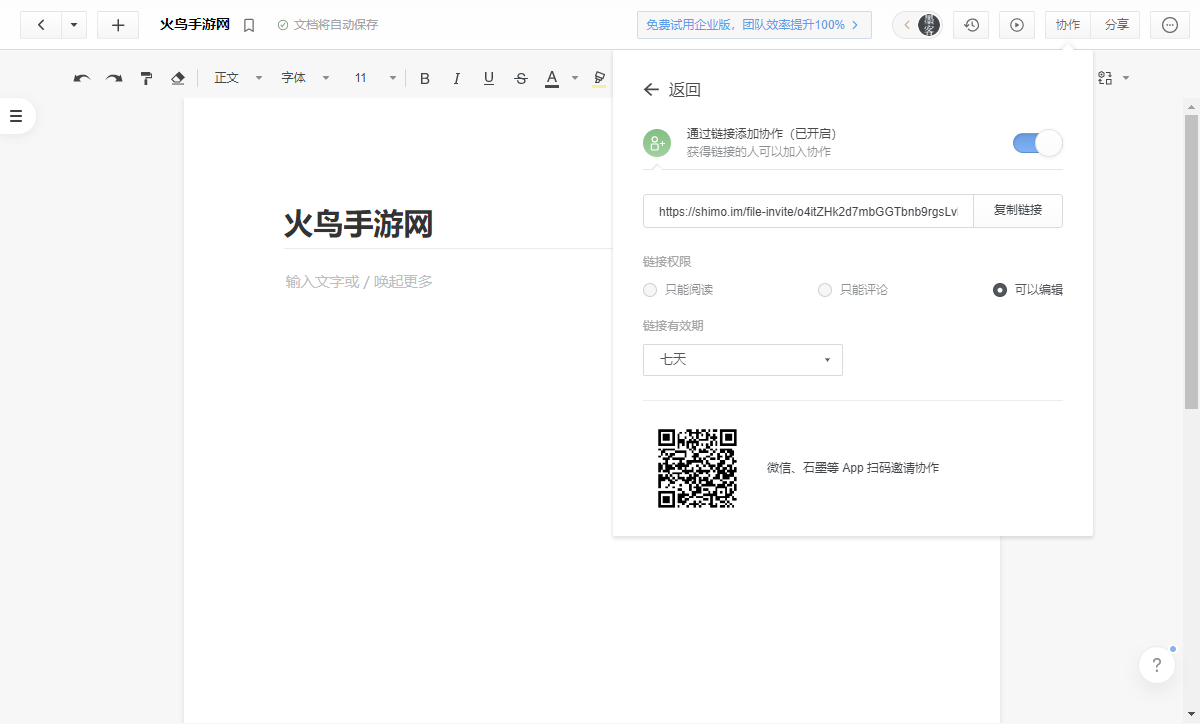Click the green add-collaborator person icon
Screen dimensions: 1200x724
coord(657,143)
